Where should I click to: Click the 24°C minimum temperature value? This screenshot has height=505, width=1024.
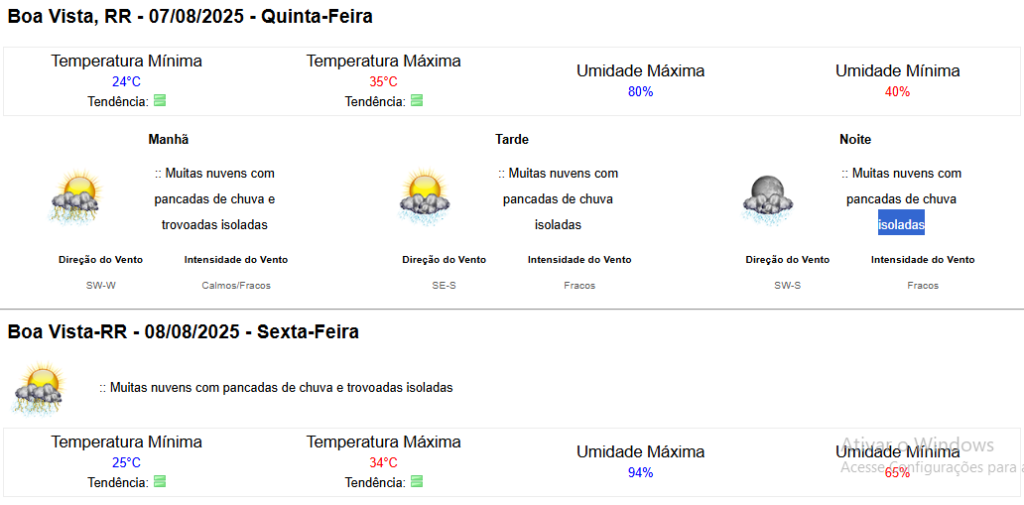[126, 82]
